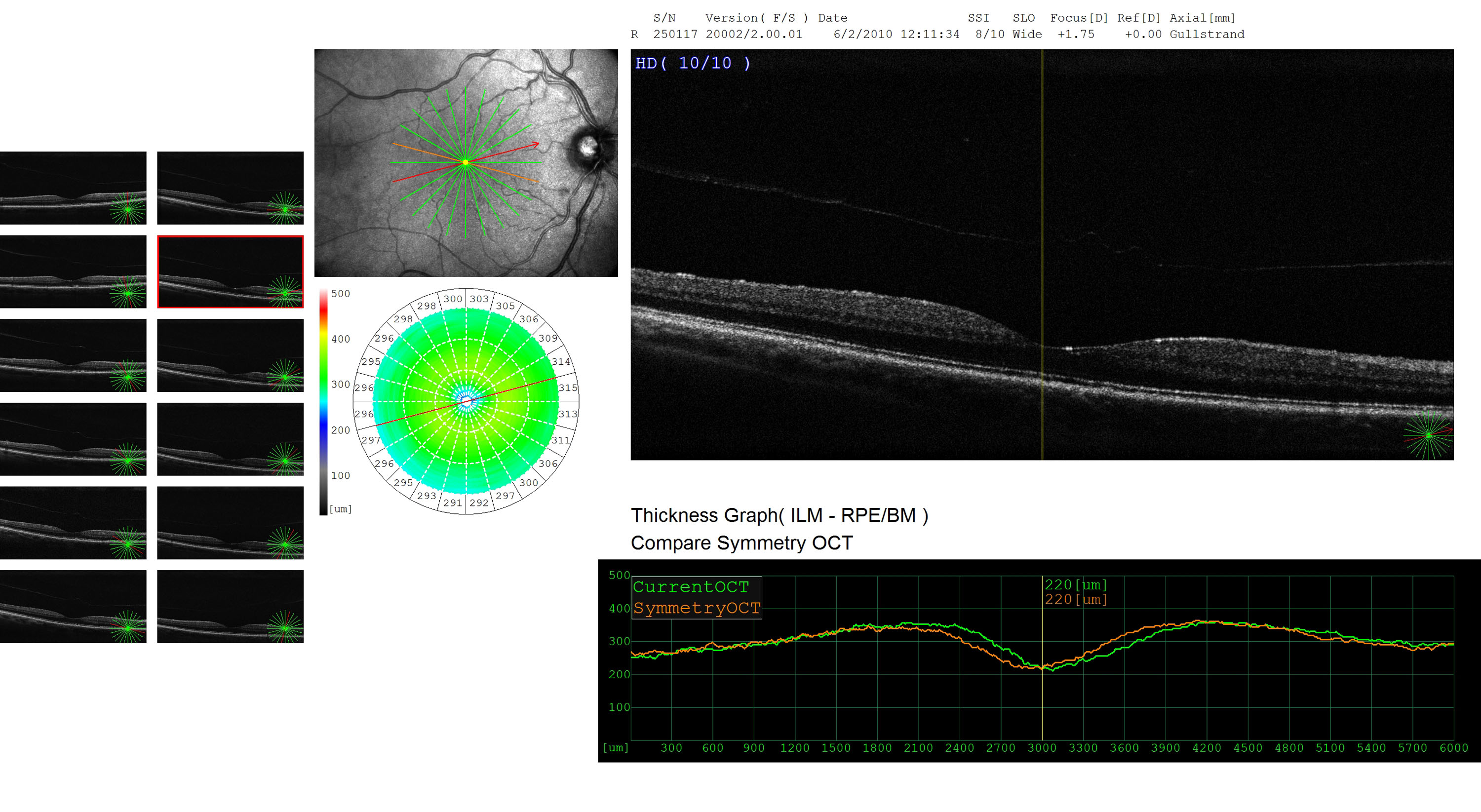Click sector value 291 on thickness map

click(453, 503)
